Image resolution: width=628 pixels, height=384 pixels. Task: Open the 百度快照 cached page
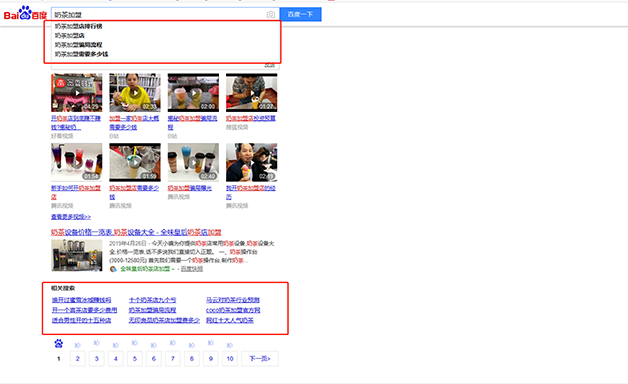tap(191, 269)
